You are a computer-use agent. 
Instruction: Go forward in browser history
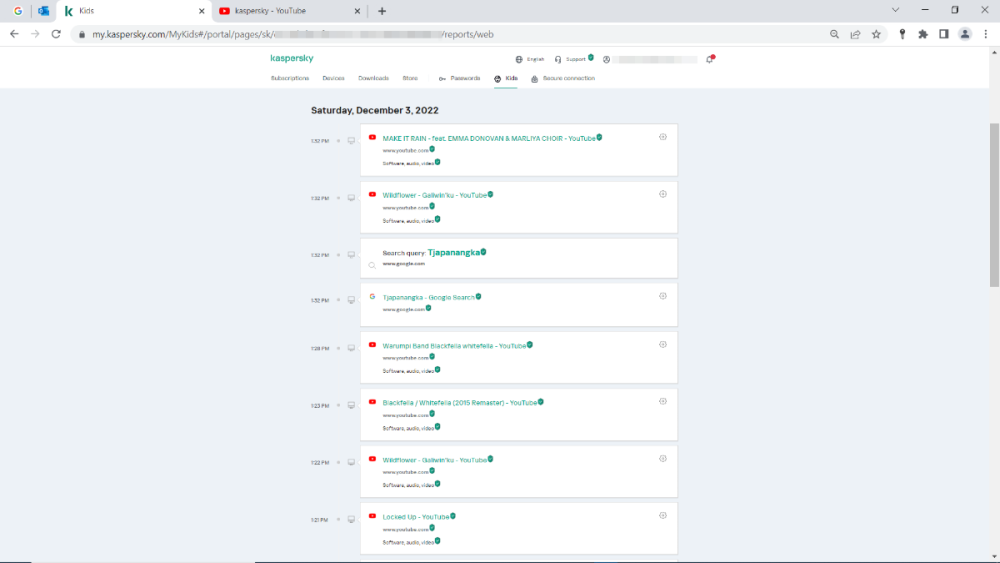[x=35, y=34]
